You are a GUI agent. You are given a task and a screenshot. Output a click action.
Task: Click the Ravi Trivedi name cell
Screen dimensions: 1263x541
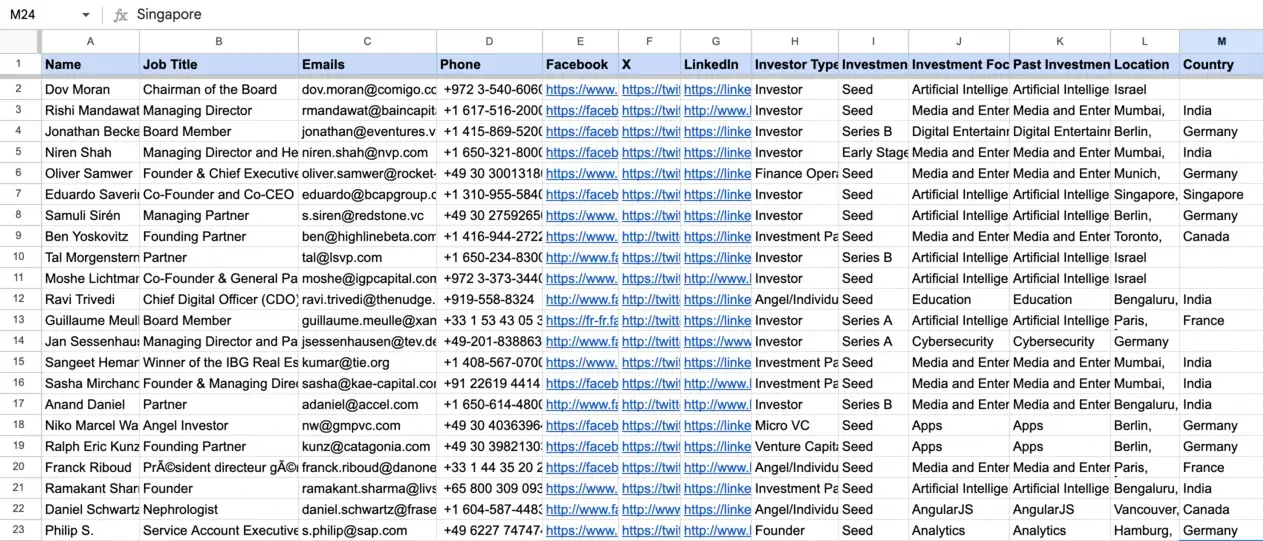pos(90,299)
